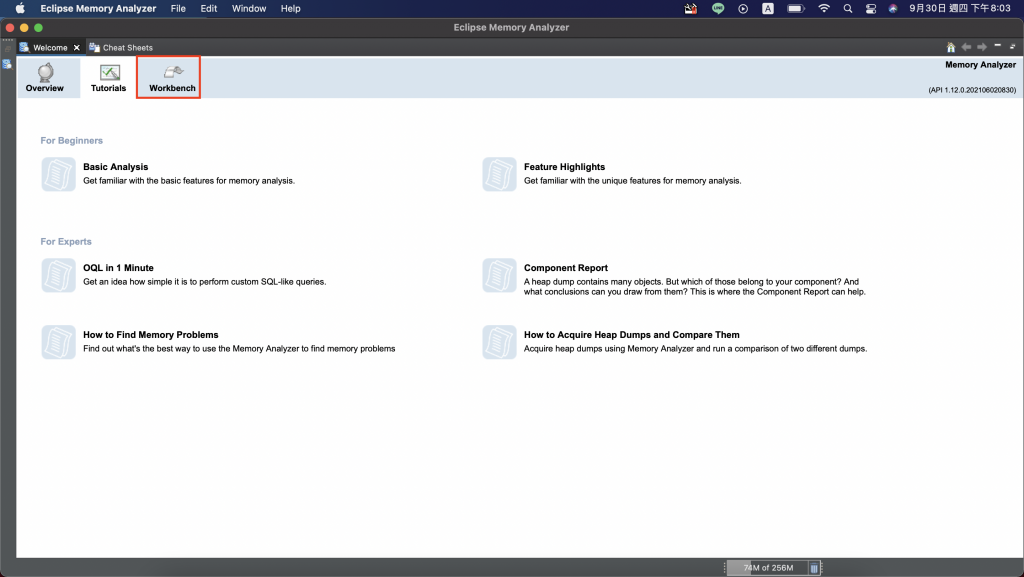Screen dimensions: 1024x577
Task: Open the Eclipse Memory Analyzer app menu
Action: click(98, 8)
